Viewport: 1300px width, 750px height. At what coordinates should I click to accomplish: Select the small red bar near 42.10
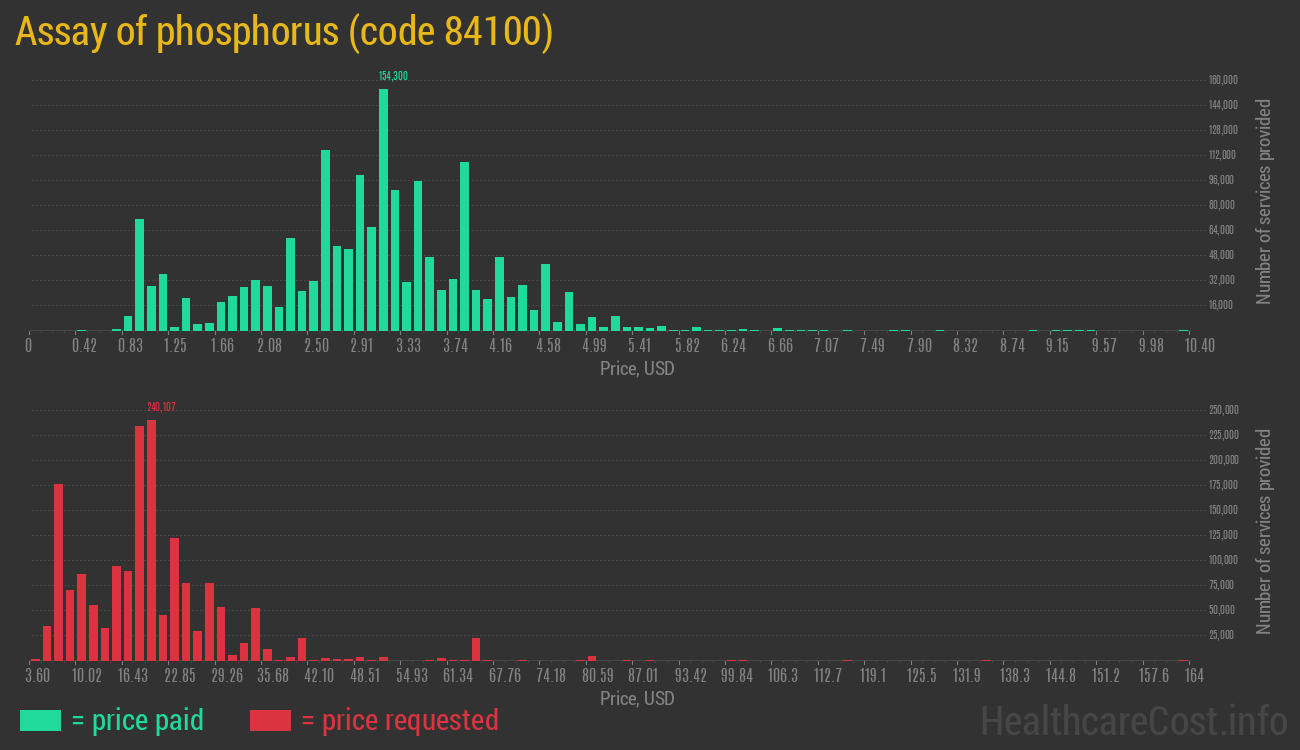pos(302,649)
